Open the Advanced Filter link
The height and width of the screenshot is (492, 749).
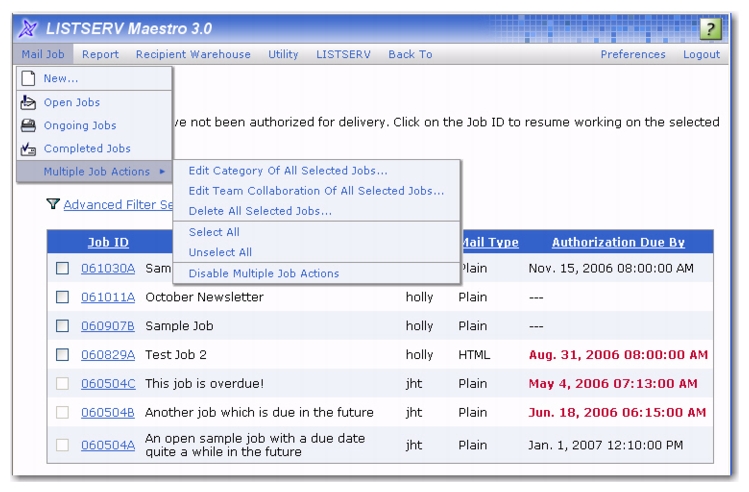point(118,204)
